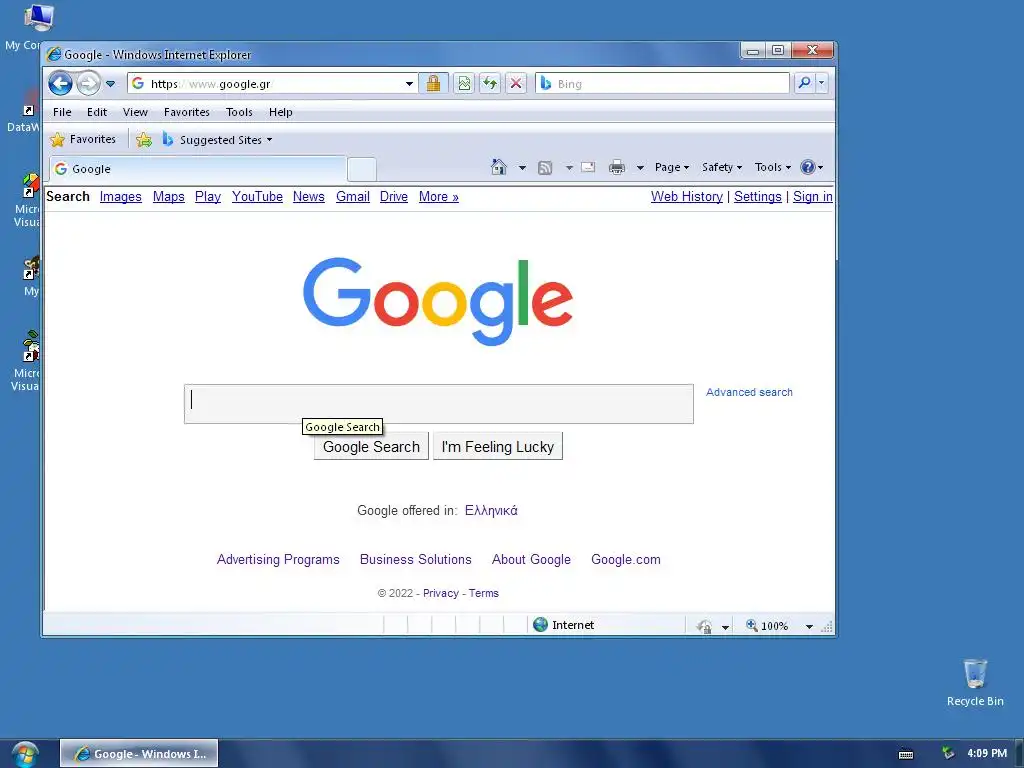Screen dimensions: 1024x768
Task: Click the I'm Feeling Lucky button
Action: 498,447
